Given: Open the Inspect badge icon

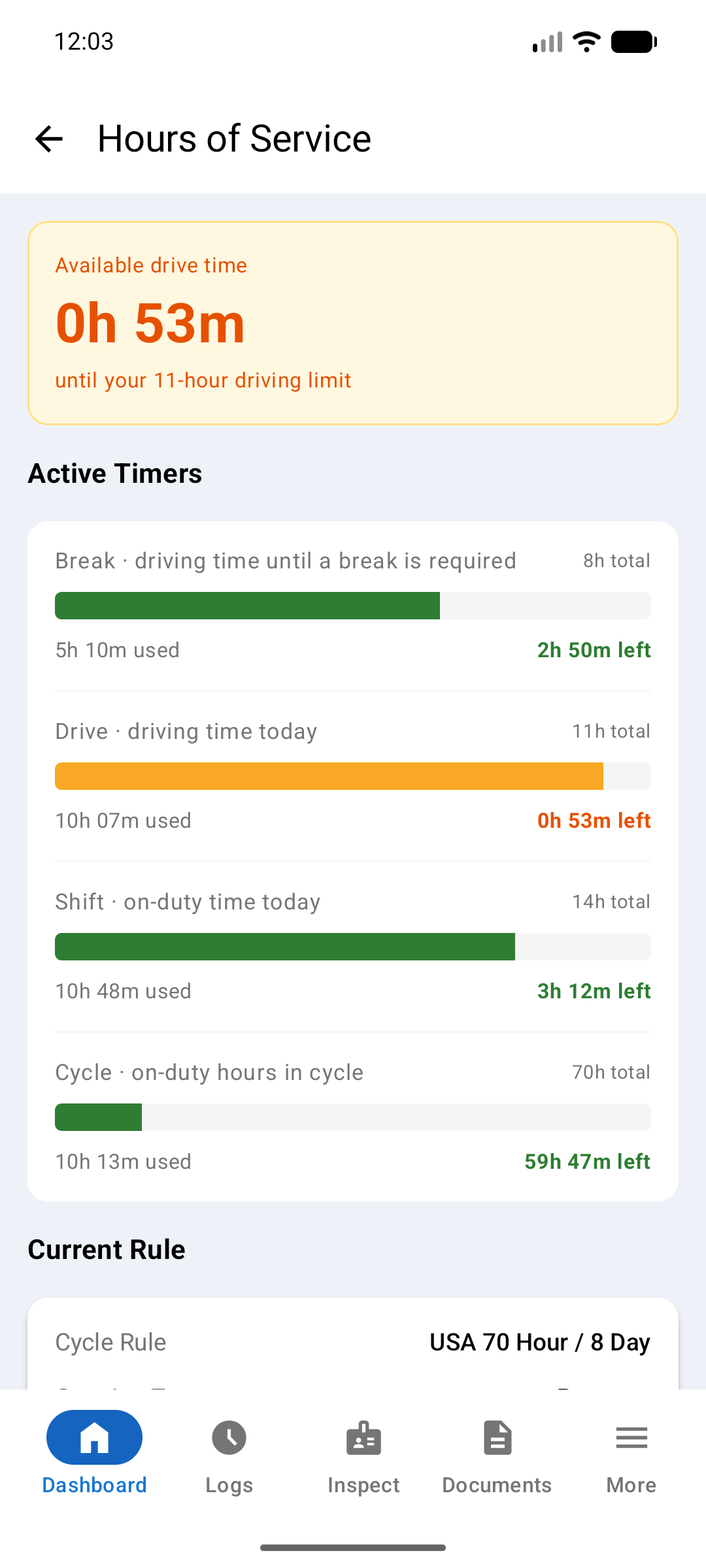Looking at the screenshot, I should pyautogui.click(x=363, y=1438).
